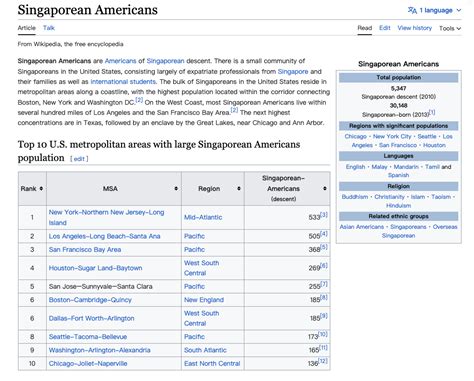Open the Singapore link in intro paragraph
Viewport: 474px width, 381px height.
point(293,71)
